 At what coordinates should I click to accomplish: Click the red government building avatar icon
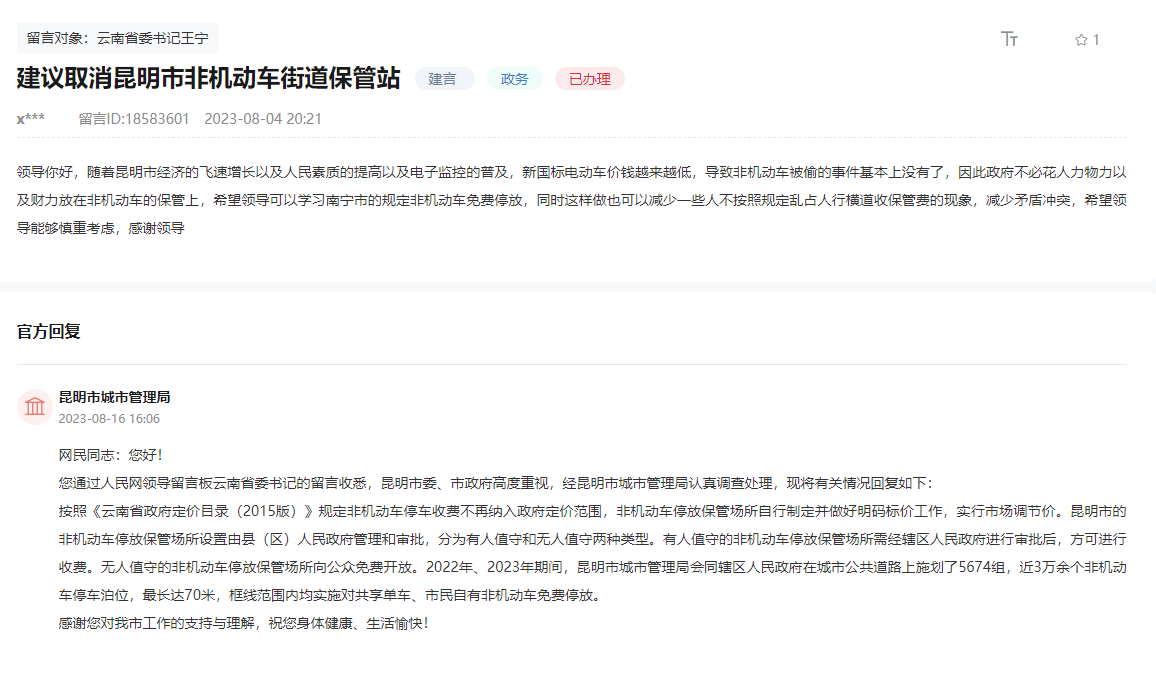pyautogui.click(x=36, y=406)
